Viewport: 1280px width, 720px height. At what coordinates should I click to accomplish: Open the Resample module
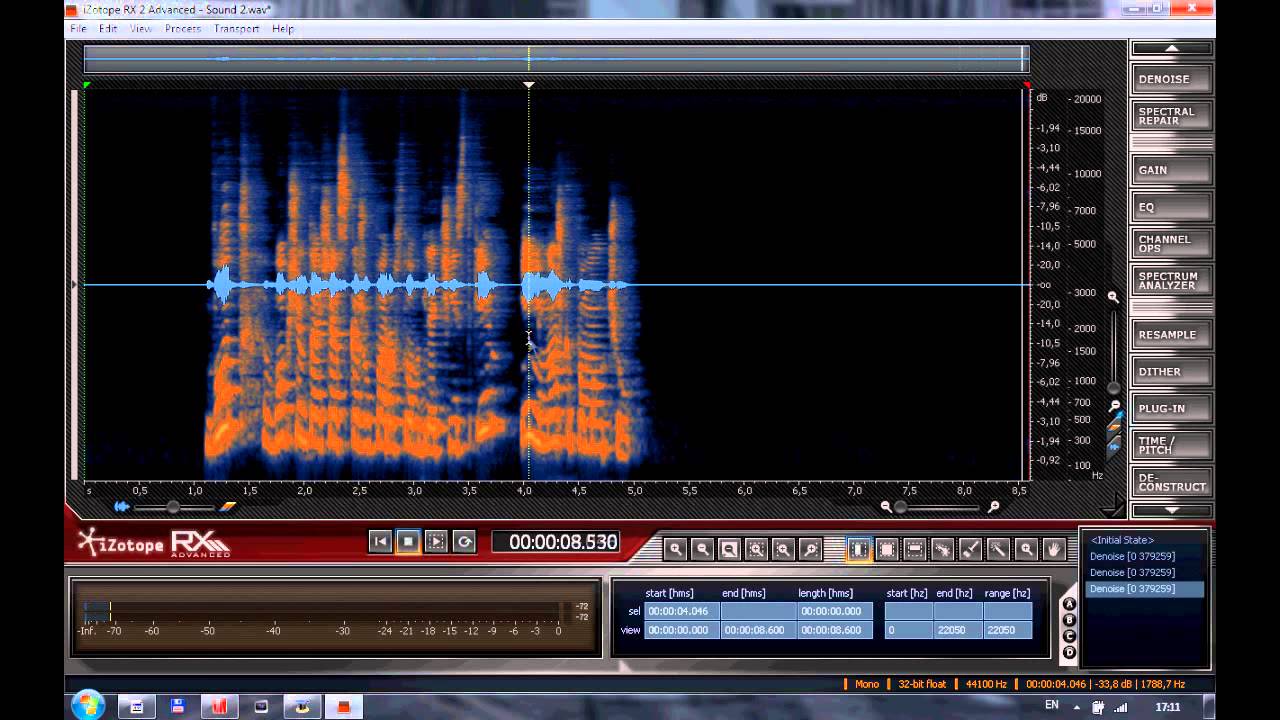[x=1171, y=335]
